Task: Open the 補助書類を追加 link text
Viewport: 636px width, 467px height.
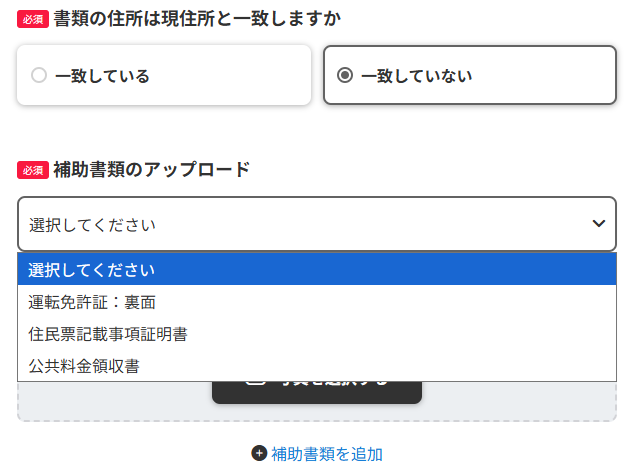Action: click(x=327, y=454)
